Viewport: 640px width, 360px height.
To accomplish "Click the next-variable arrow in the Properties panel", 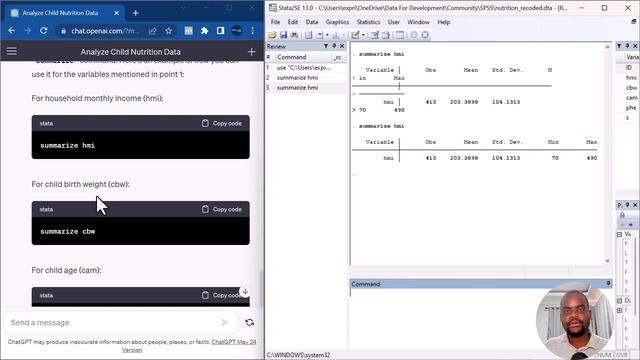I will 630,224.
